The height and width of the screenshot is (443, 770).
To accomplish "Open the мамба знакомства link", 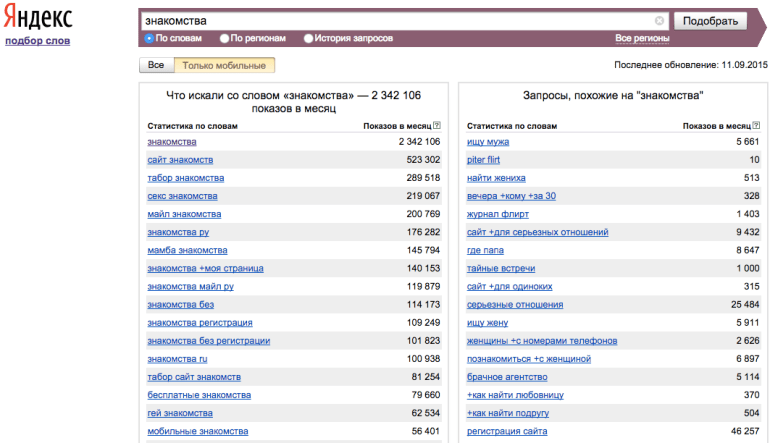I will point(187,250).
